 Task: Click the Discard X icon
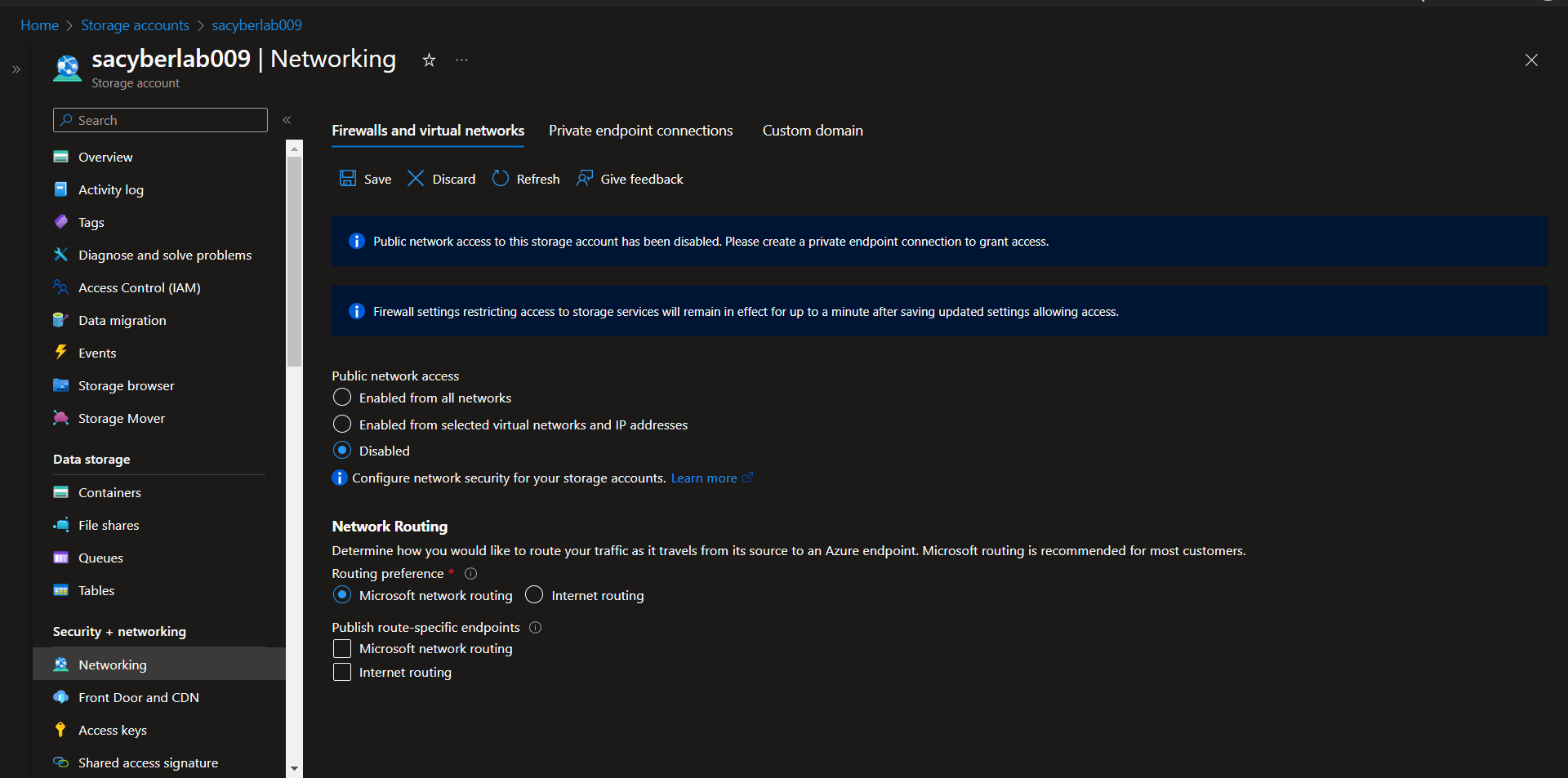coord(416,178)
